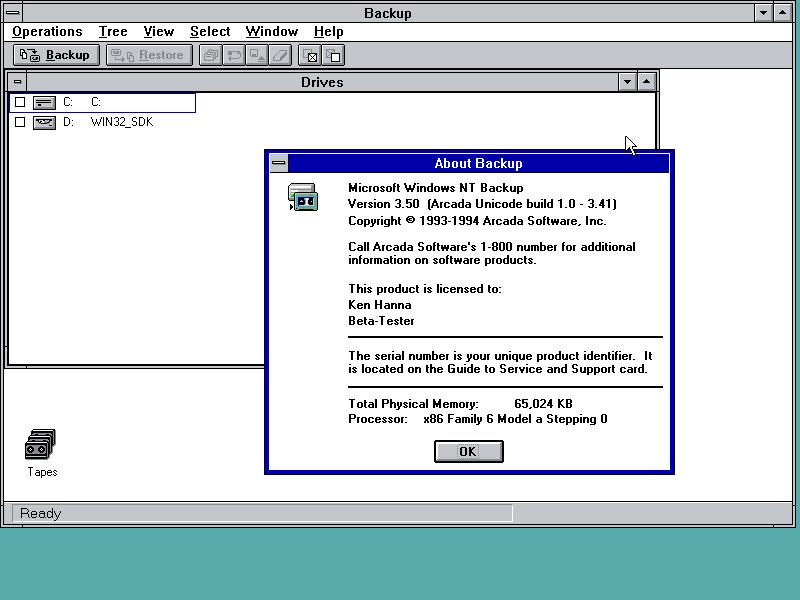Click the WIN32_SDK volume label
The image size is (800, 600).
[122, 122]
